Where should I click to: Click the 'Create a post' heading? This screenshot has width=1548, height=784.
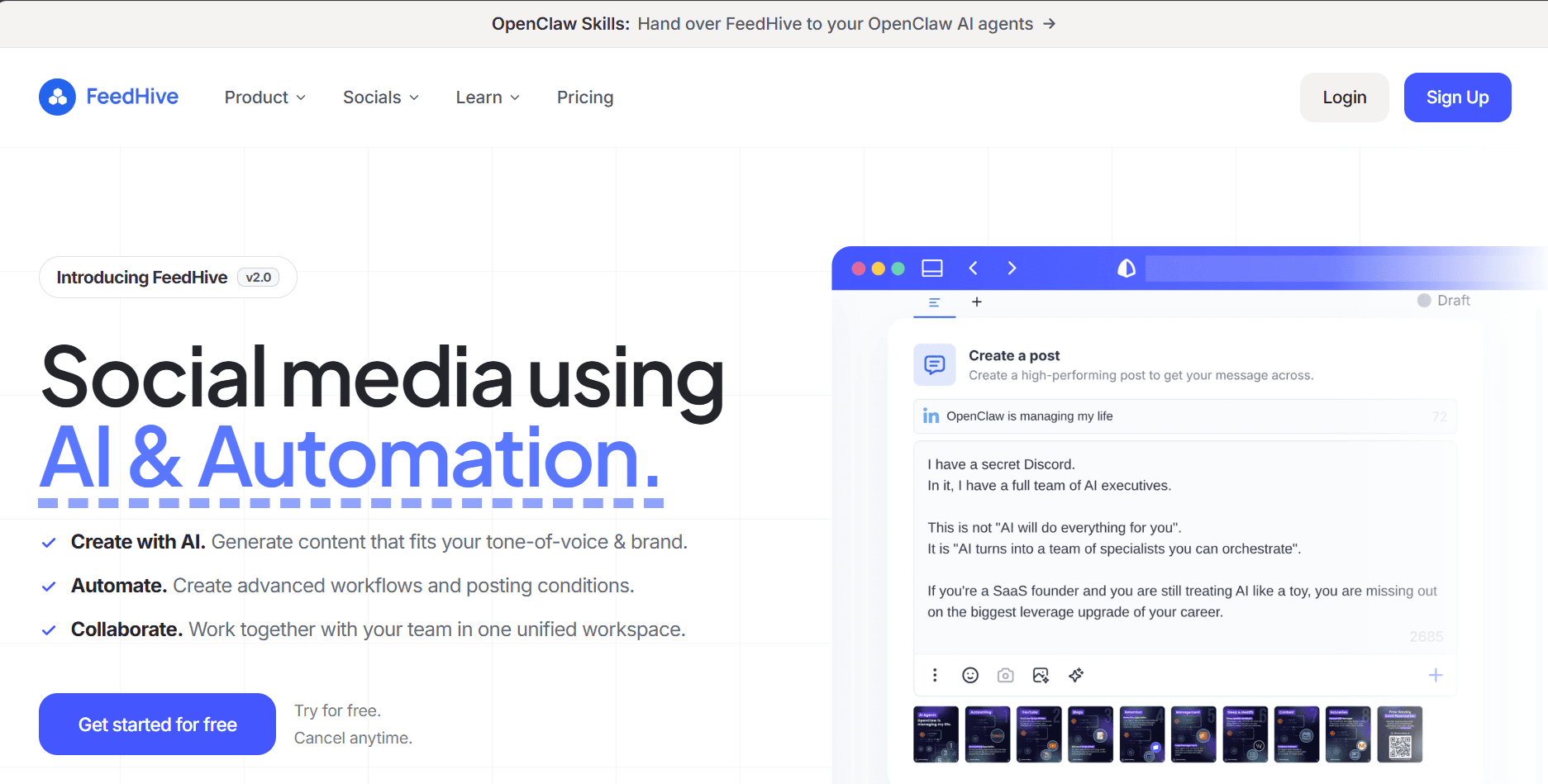[x=1014, y=355]
